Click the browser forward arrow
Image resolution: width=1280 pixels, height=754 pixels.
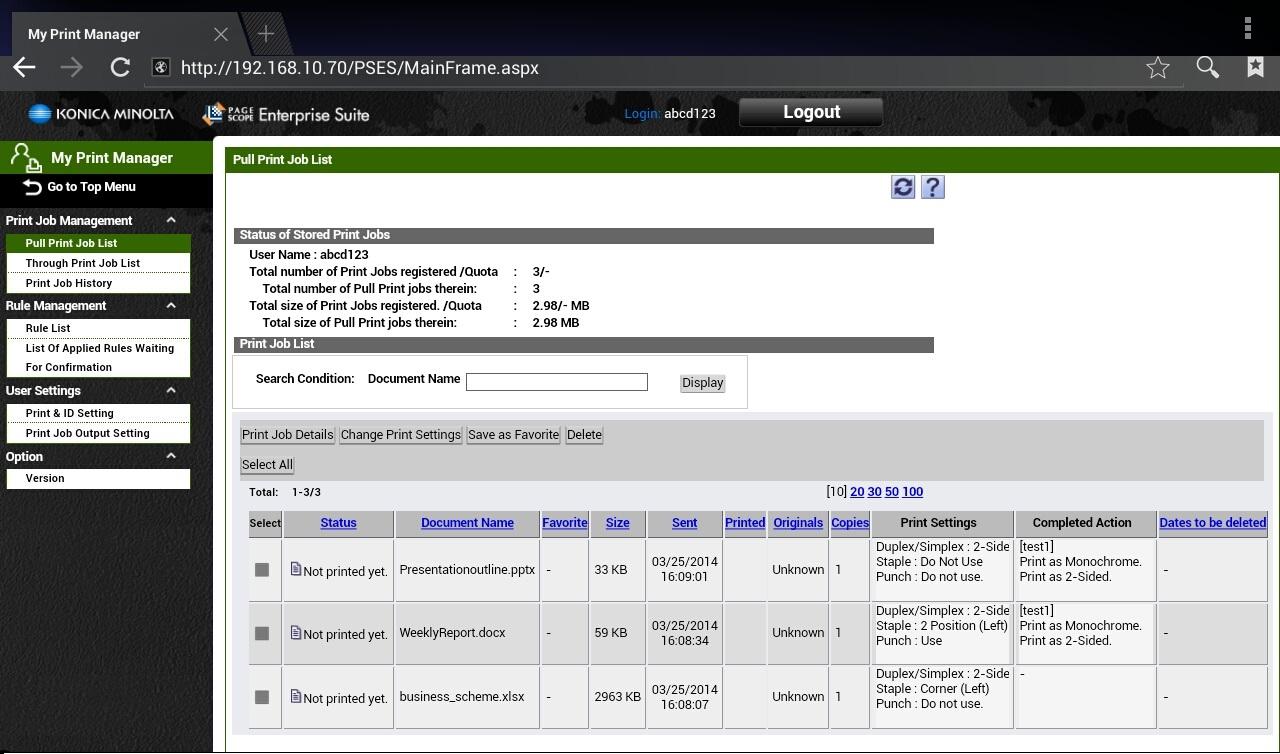click(71, 68)
